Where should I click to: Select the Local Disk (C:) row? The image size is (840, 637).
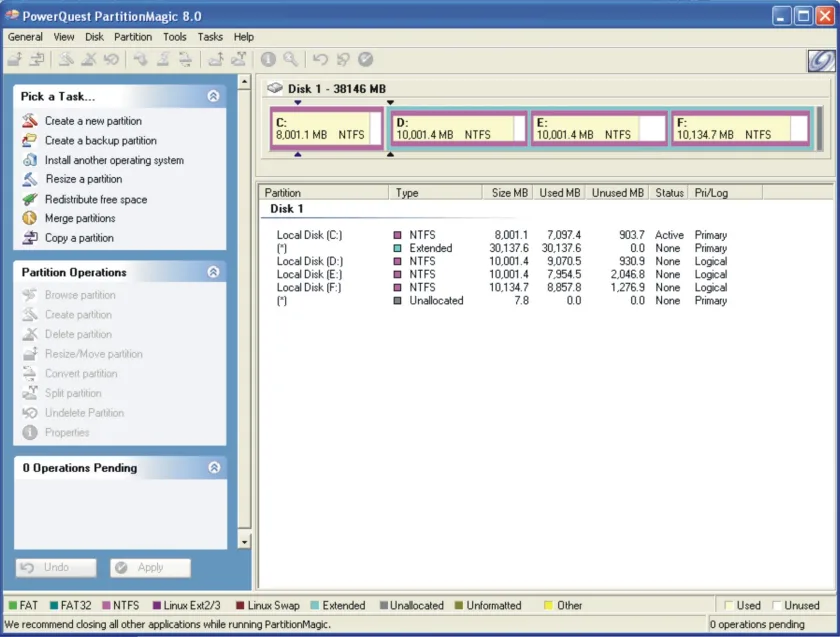pyautogui.click(x=502, y=235)
